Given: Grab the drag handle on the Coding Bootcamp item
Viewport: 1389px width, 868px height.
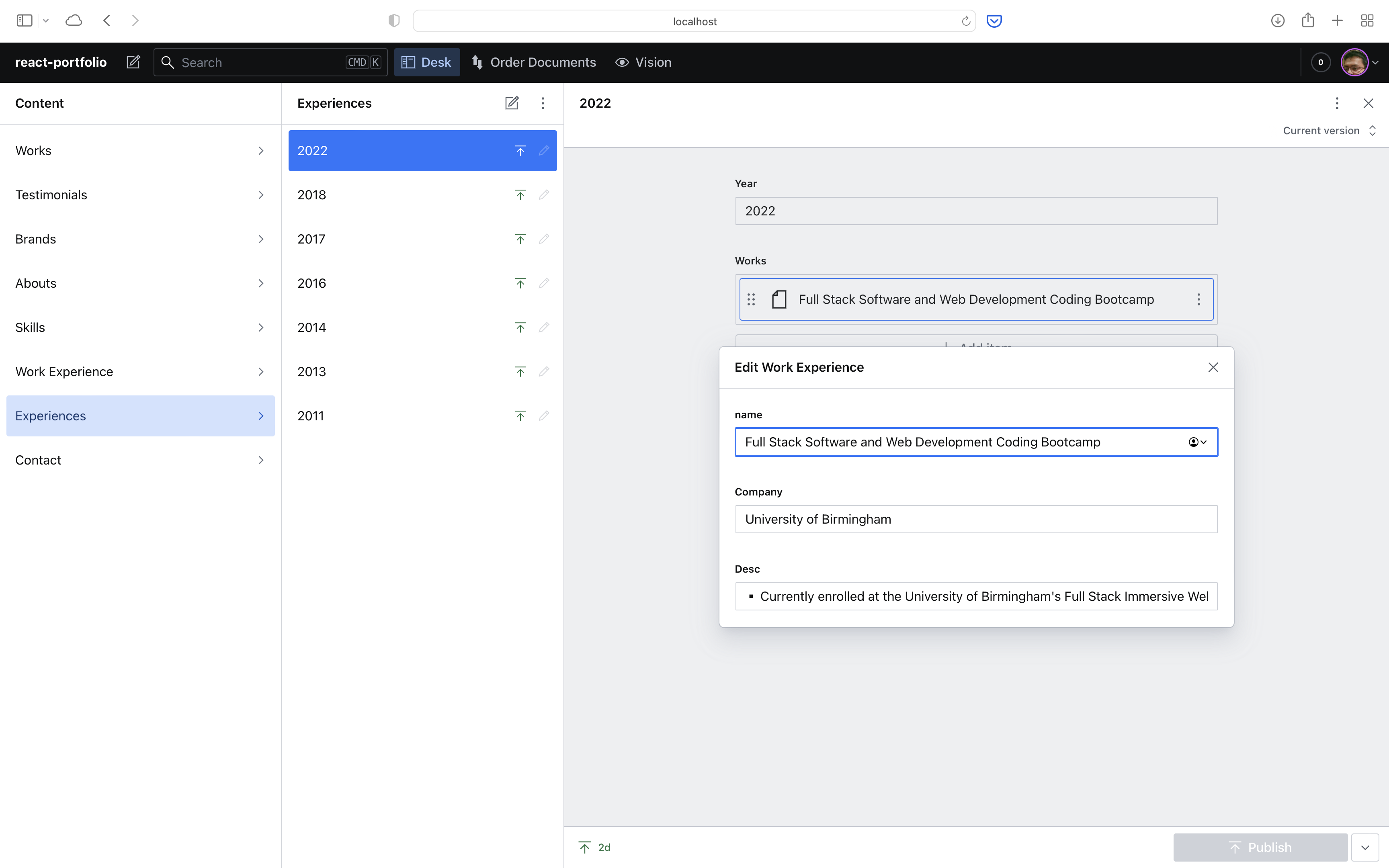Looking at the screenshot, I should (751, 299).
